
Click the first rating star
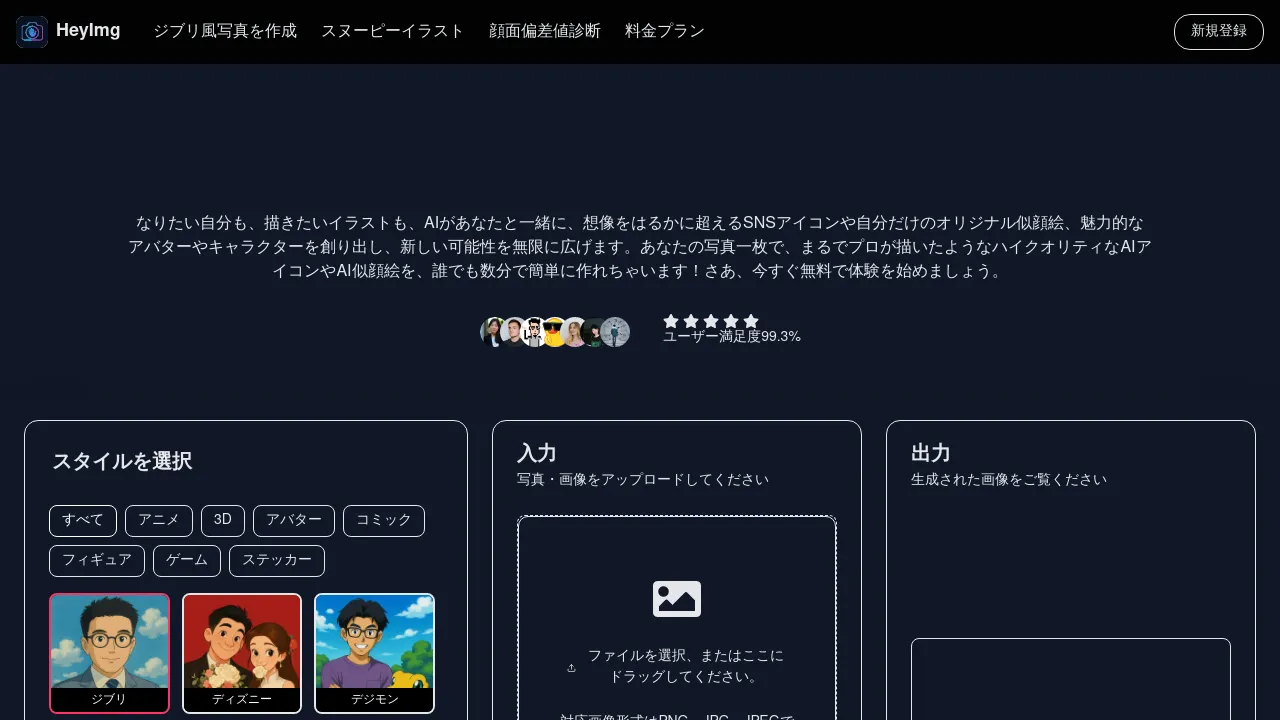coord(671,321)
